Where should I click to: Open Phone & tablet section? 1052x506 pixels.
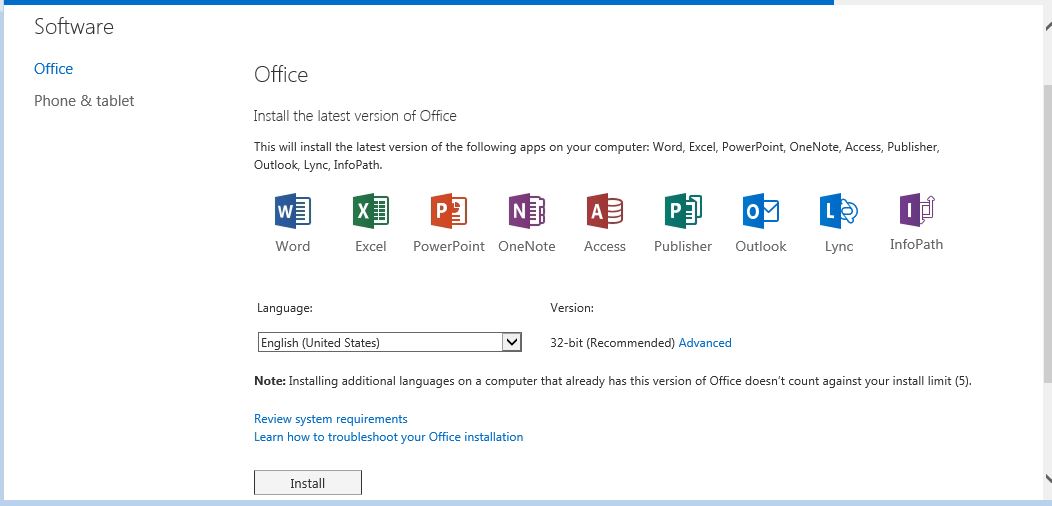(85, 101)
